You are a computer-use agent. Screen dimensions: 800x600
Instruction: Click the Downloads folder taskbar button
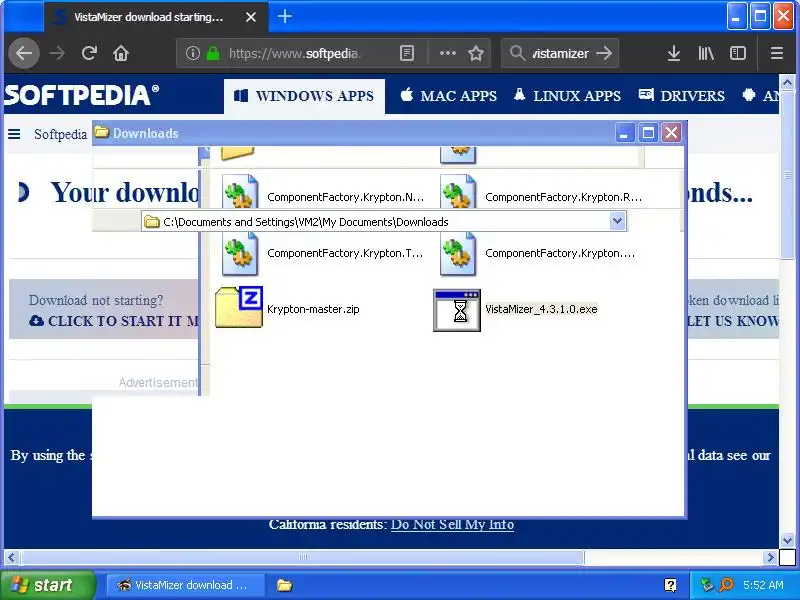click(x=284, y=585)
